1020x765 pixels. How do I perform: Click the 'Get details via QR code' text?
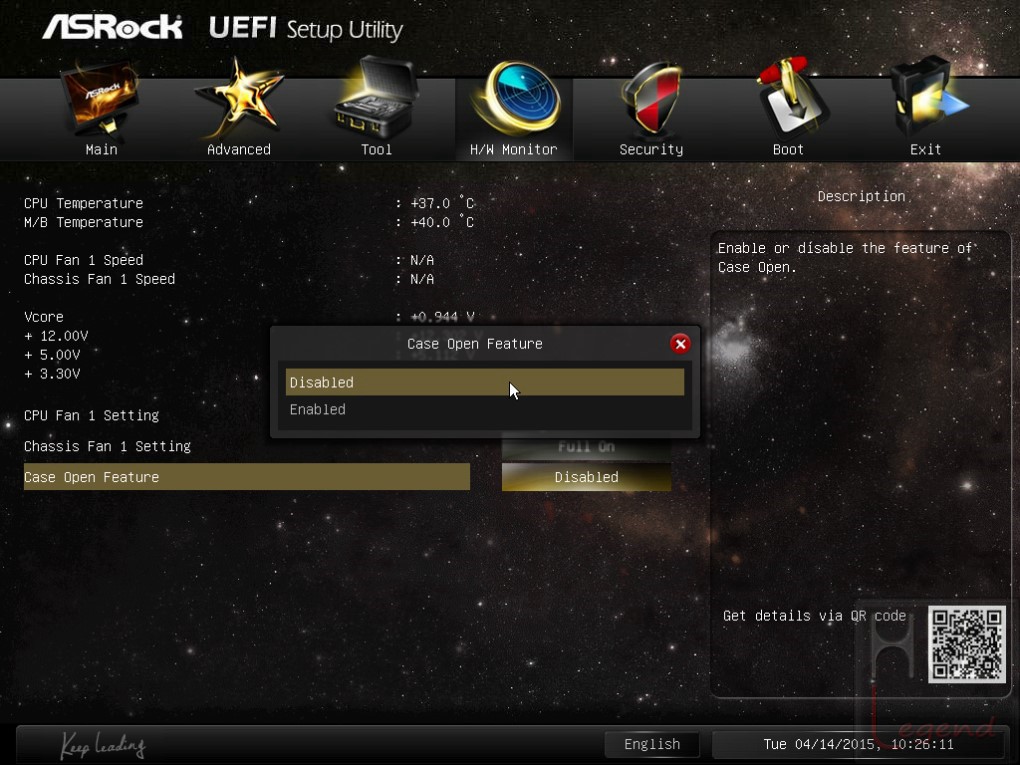(814, 616)
